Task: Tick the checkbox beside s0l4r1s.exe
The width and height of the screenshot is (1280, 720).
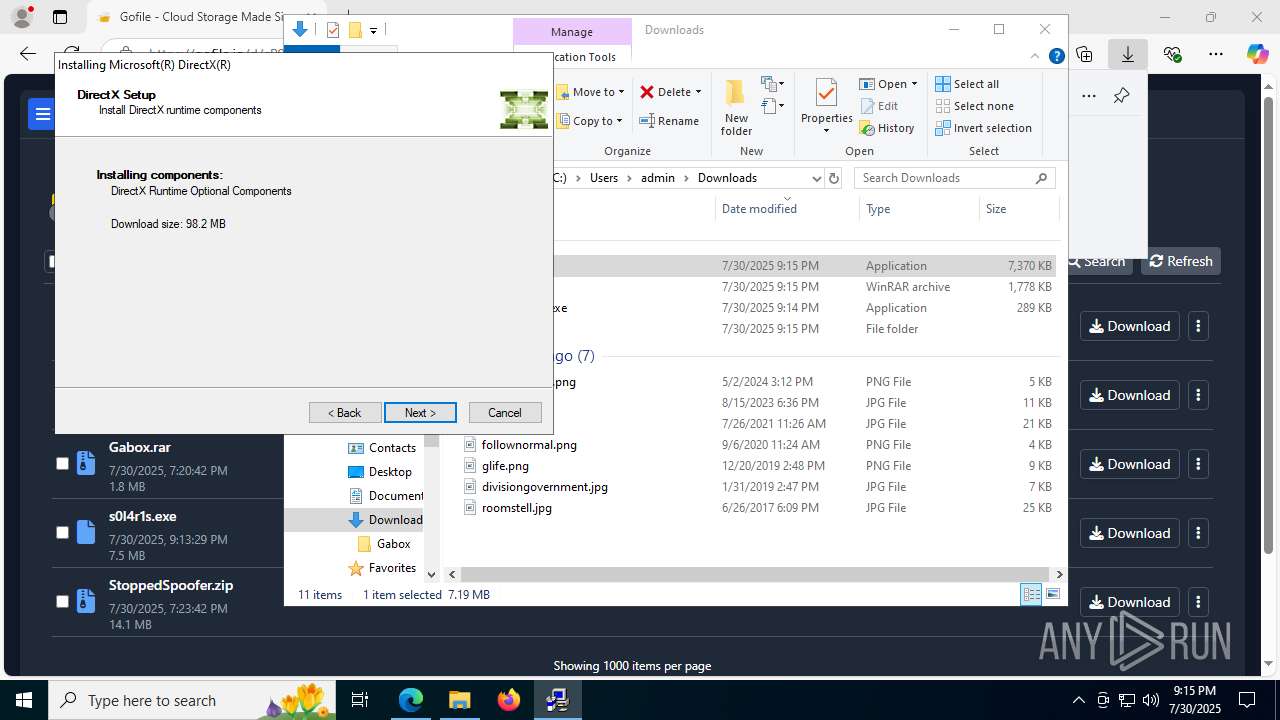Action: point(62,533)
